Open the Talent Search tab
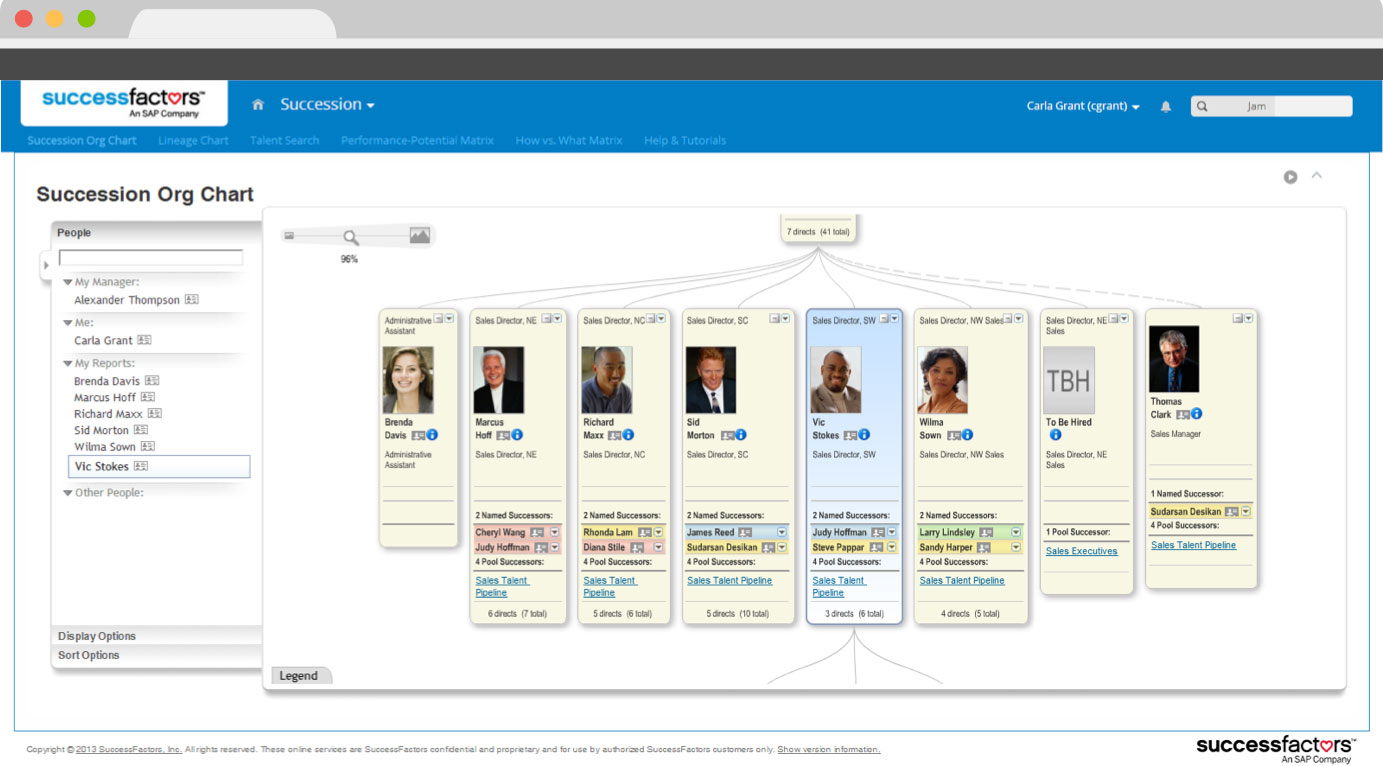The width and height of the screenshot is (1383, 766). tap(285, 141)
